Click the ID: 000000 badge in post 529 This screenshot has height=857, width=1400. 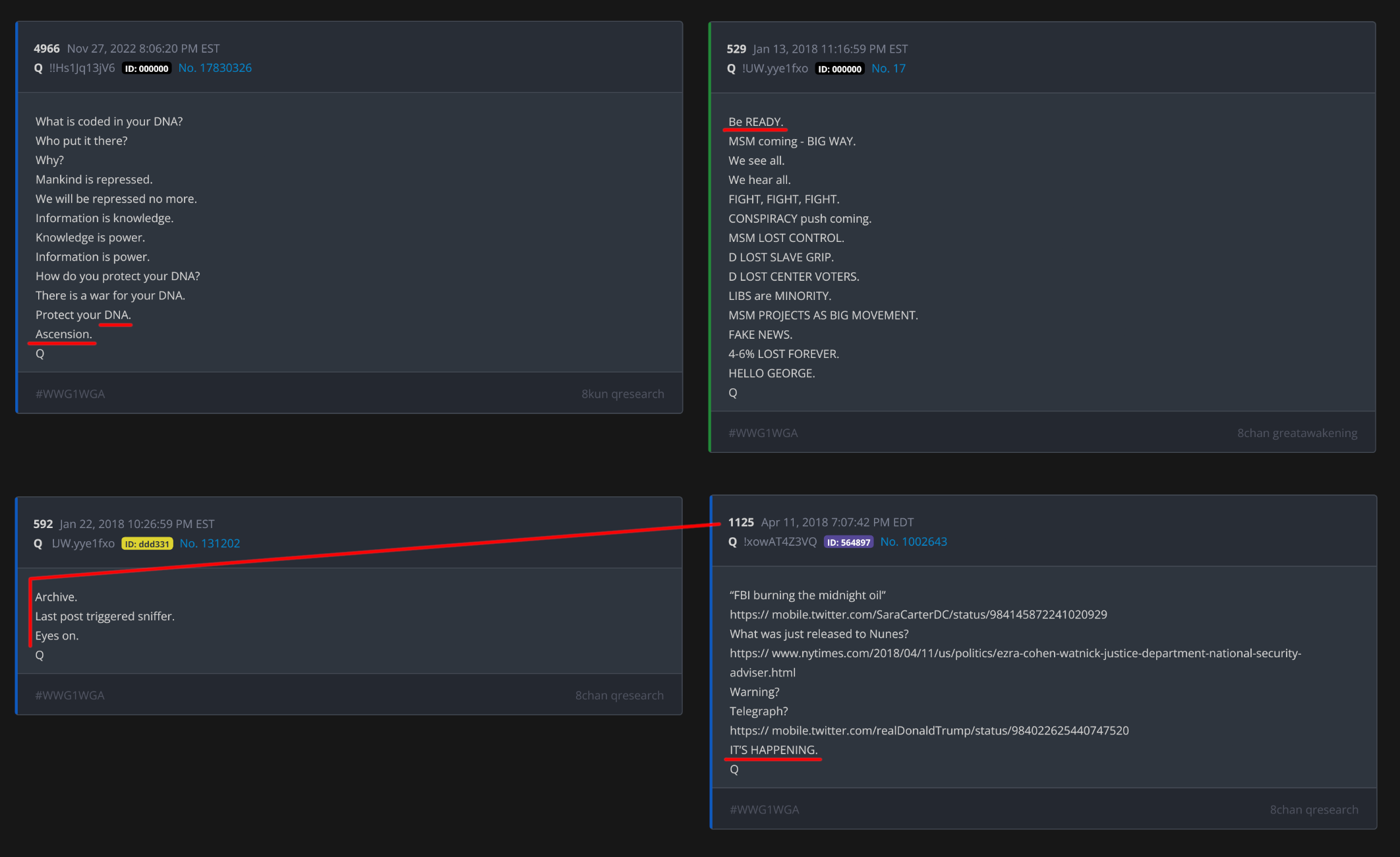click(840, 69)
